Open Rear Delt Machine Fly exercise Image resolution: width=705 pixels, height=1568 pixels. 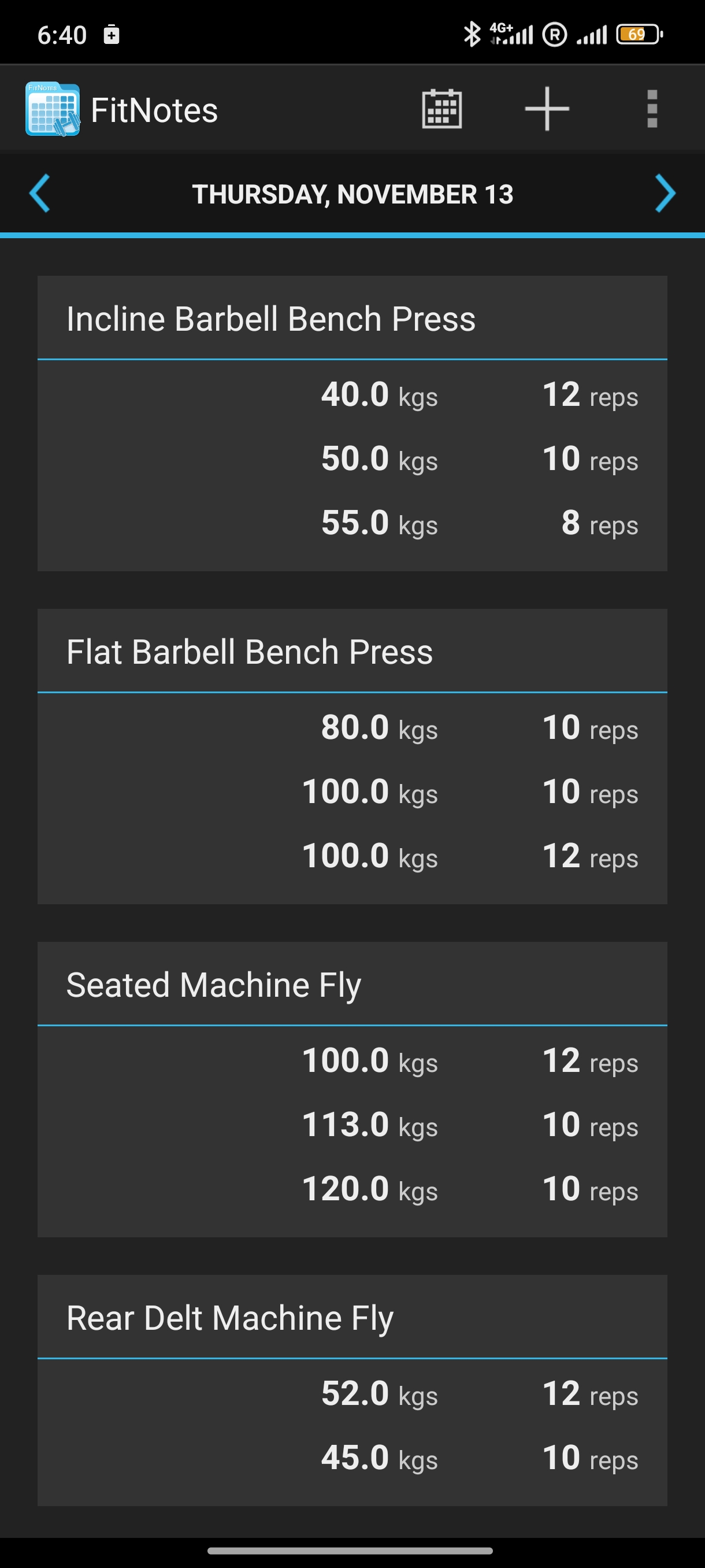(x=230, y=1318)
